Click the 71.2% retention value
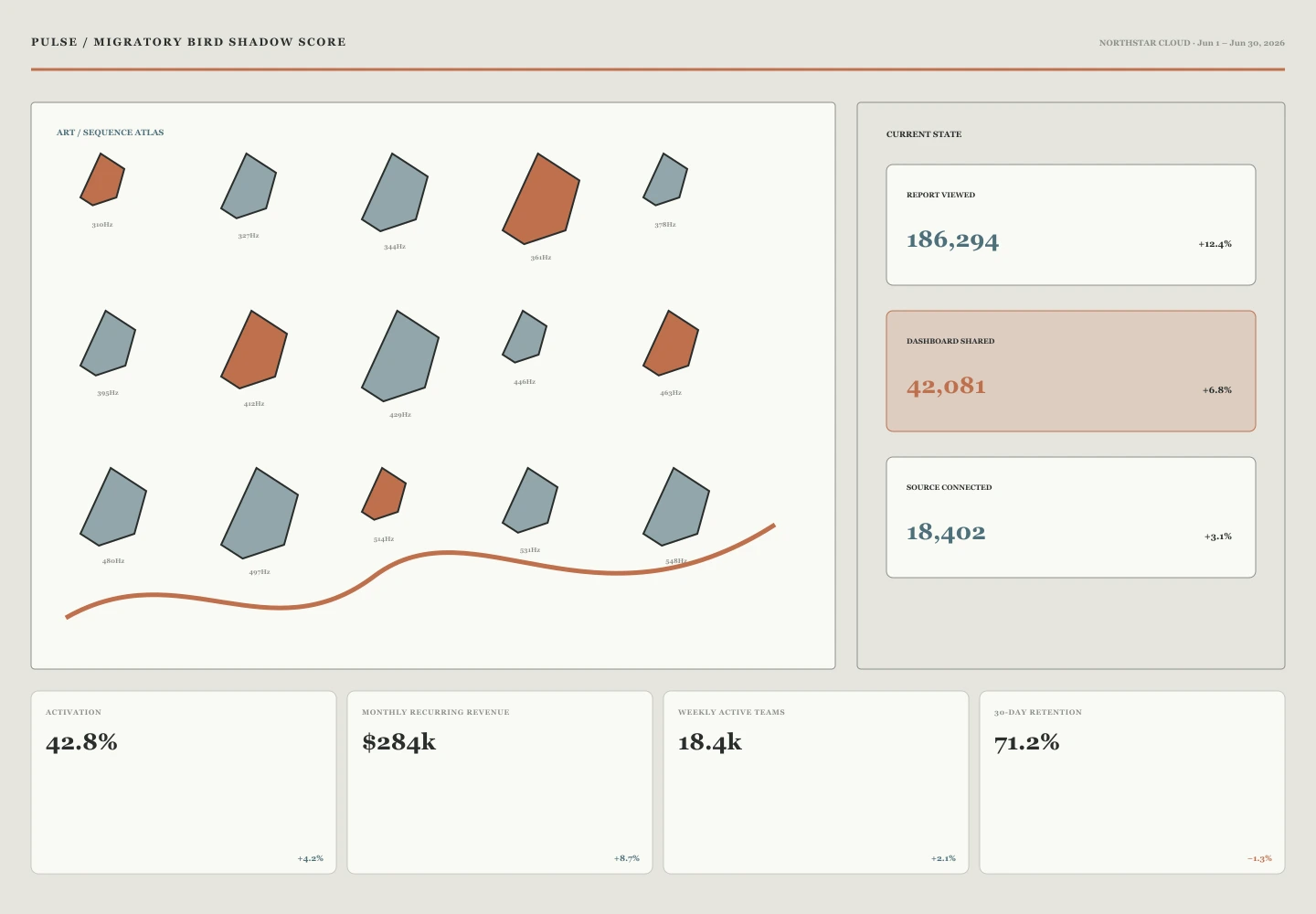Viewport: 1316px width, 914px height. [1026, 742]
